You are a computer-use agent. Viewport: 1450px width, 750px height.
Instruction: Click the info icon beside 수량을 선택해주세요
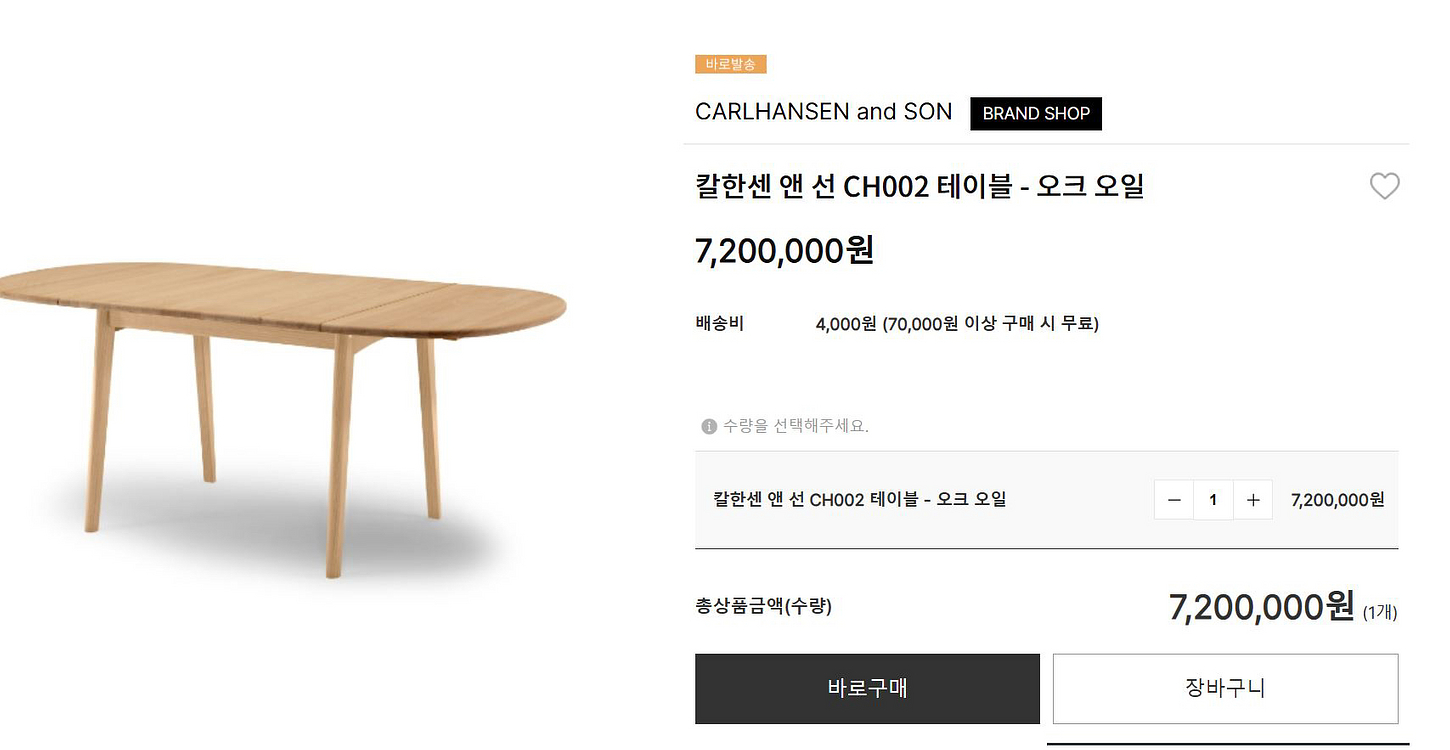709,427
